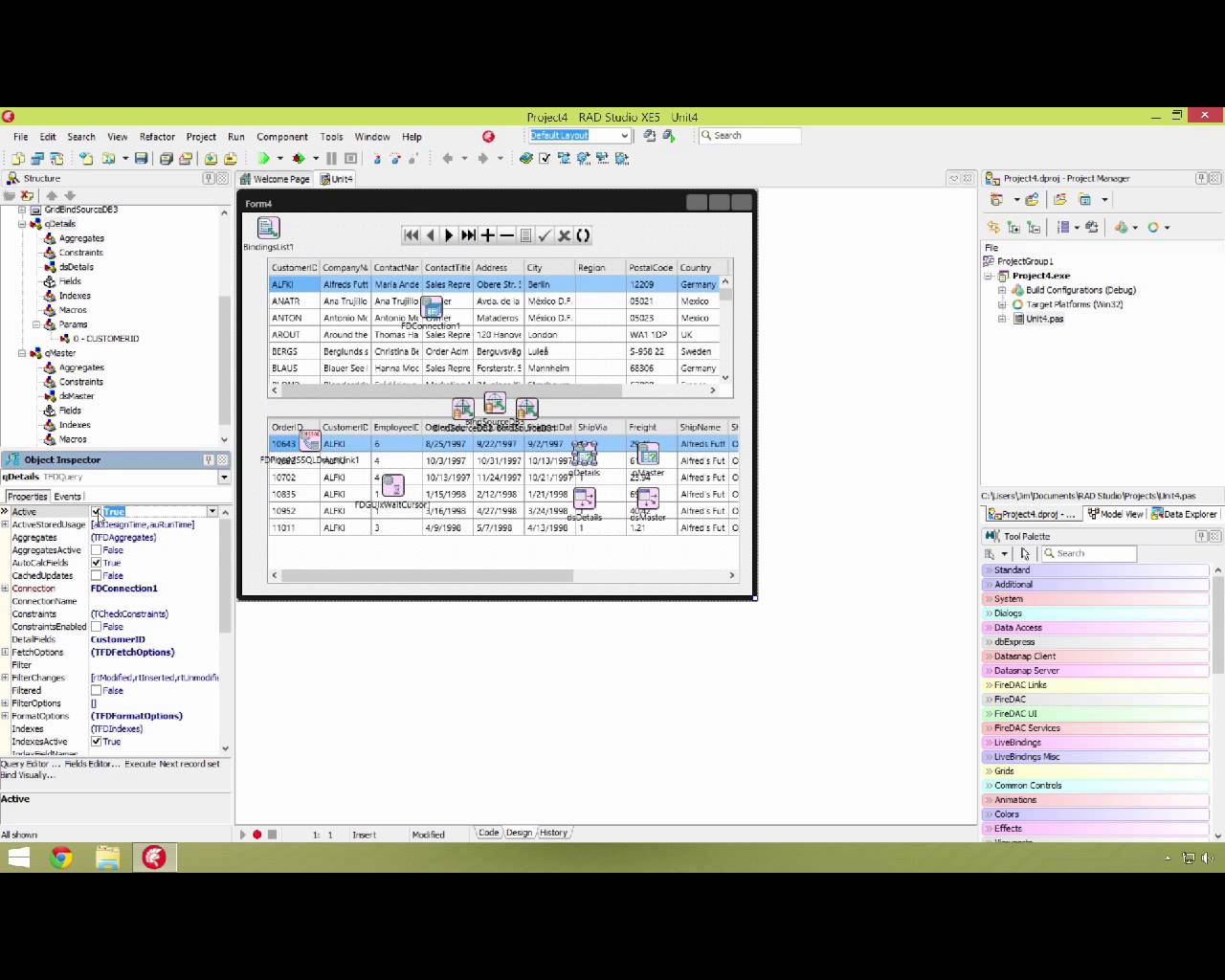Click the RAD Studio taskbar icon
The width and height of the screenshot is (1225, 980).
pos(154,857)
